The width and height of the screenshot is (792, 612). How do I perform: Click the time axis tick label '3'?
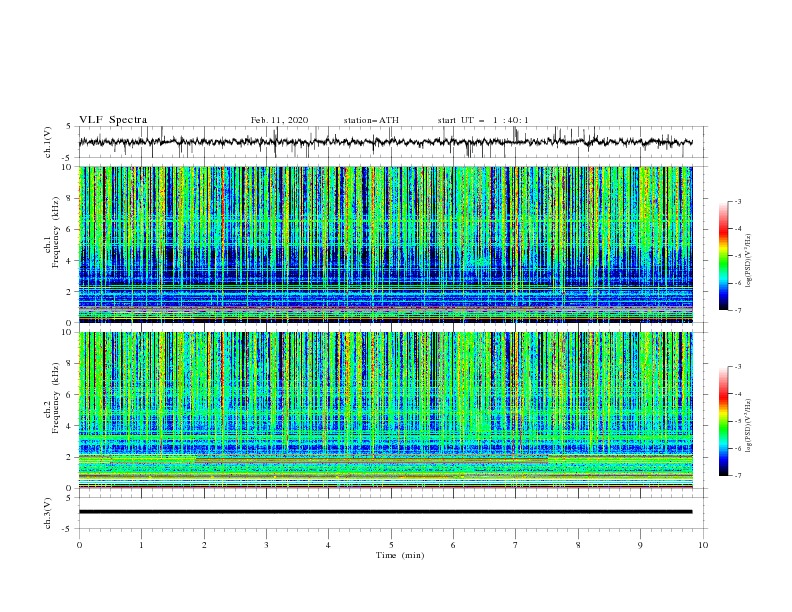point(266,545)
